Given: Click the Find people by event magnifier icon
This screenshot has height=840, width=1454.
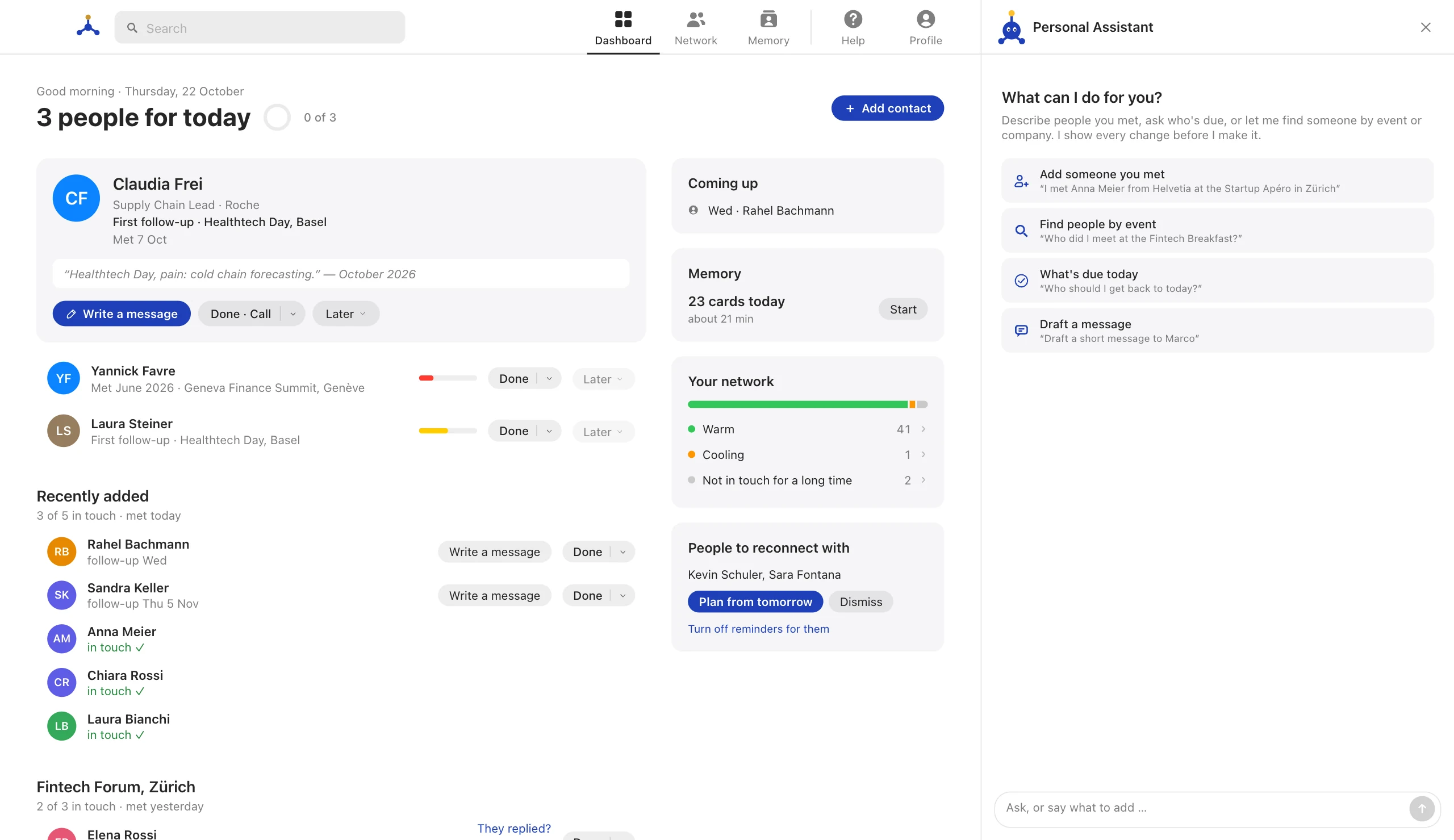Looking at the screenshot, I should (x=1021, y=231).
